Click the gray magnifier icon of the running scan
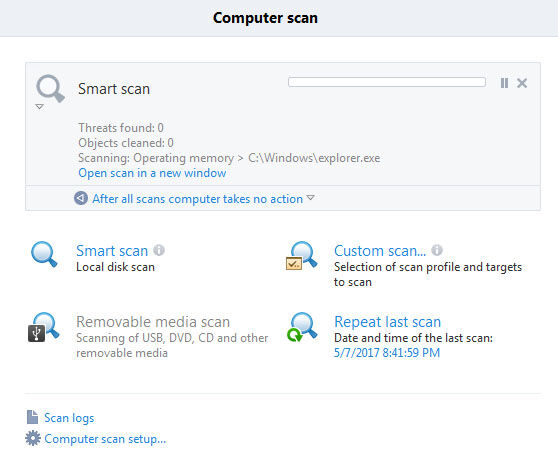This screenshot has height=464, width=558. click(x=50, y=88)
